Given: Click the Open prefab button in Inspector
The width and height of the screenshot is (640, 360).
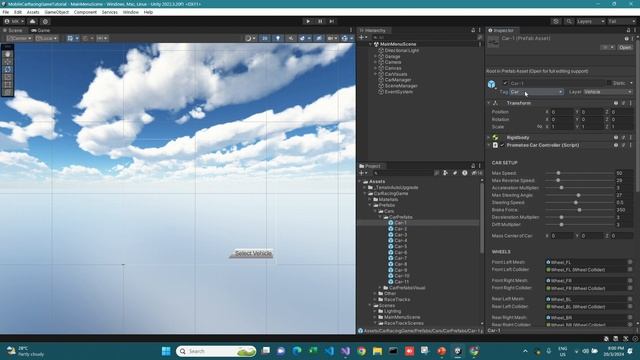Looking at the screenshot, I should (625, 47).
